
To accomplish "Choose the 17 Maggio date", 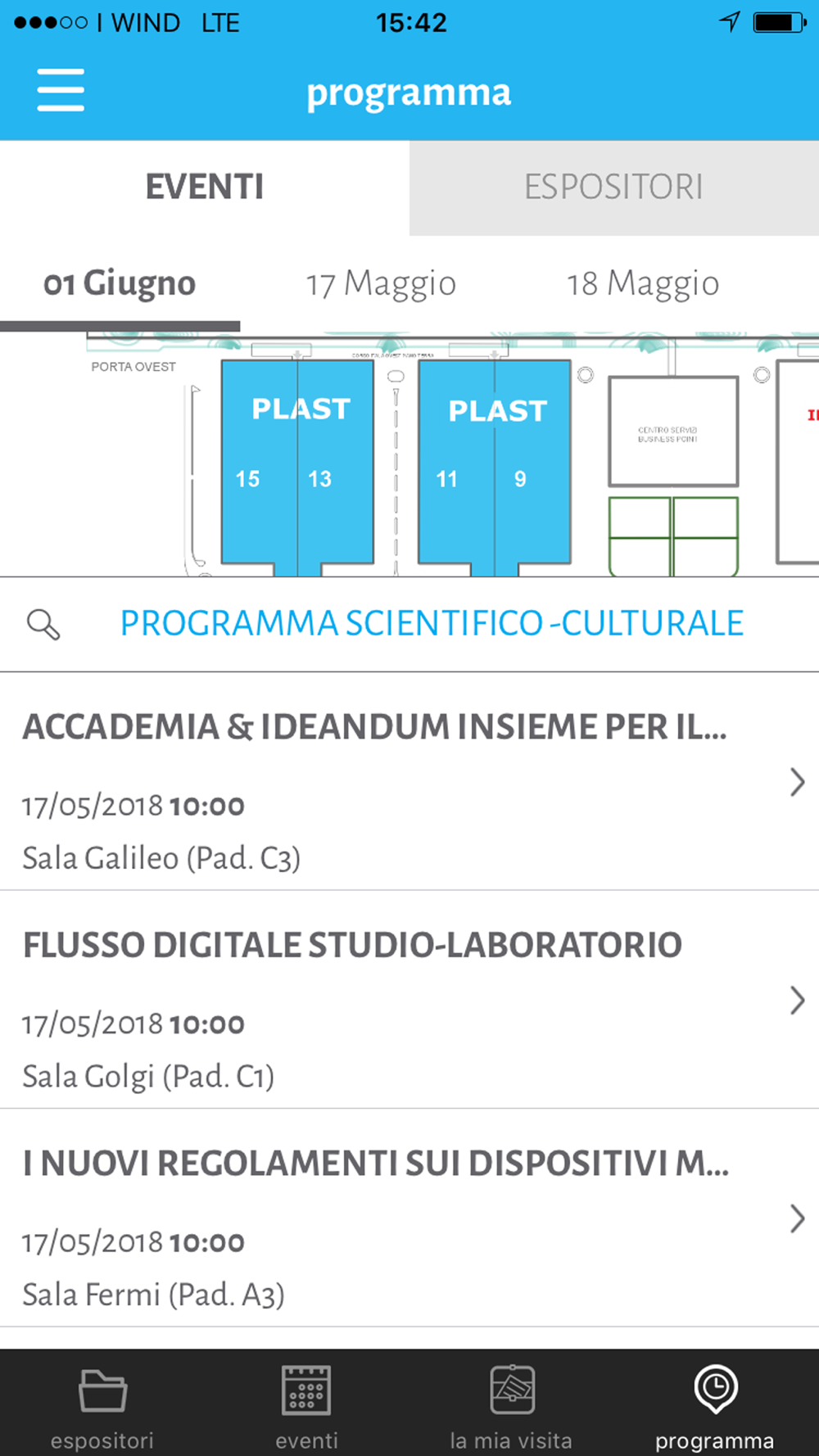I will (381, 284).
